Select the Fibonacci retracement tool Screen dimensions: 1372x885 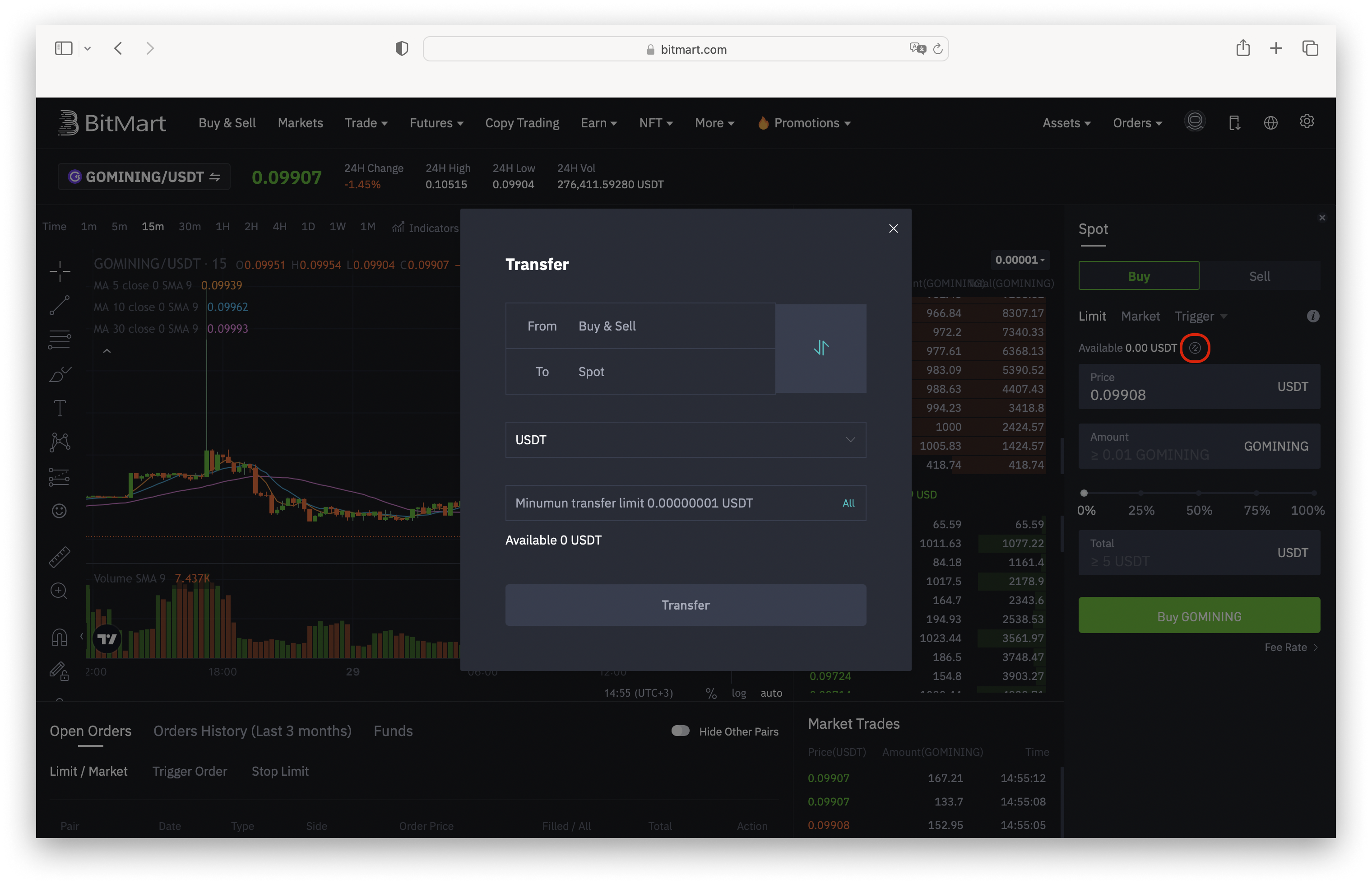(60, 339)
